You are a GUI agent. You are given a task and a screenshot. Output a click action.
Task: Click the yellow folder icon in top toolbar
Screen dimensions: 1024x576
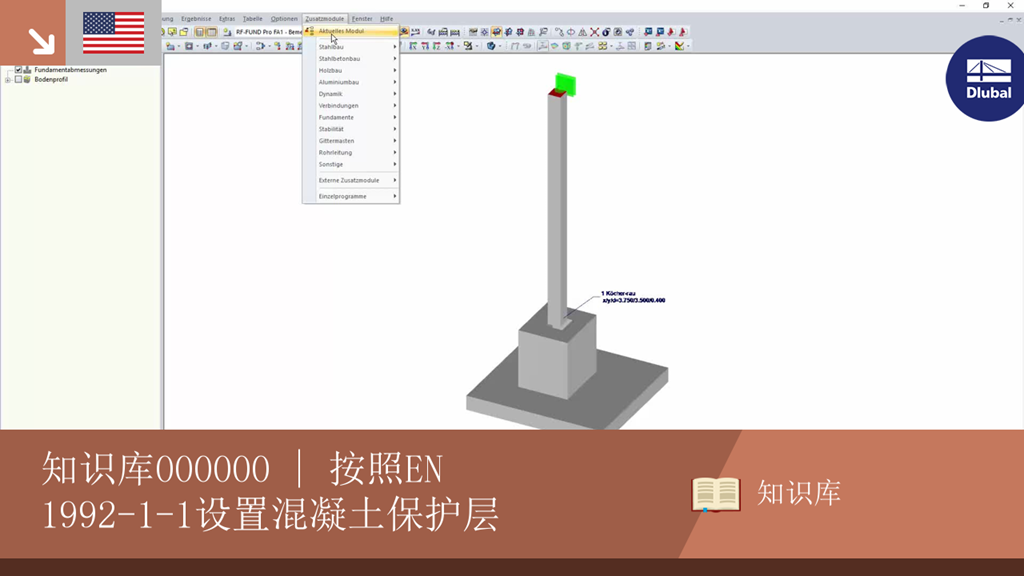(184, 32)
